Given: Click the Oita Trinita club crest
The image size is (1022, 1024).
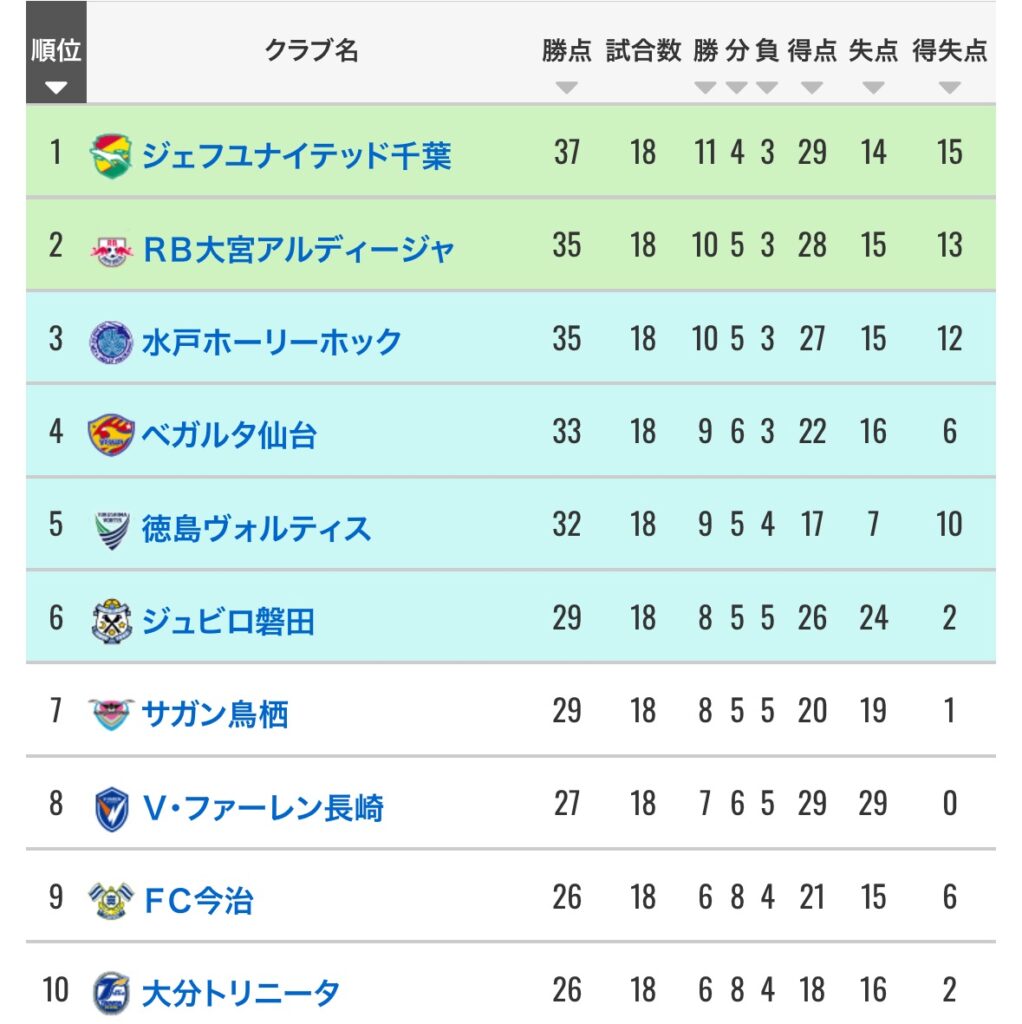Looking at the screenshot, I should click(x=111, y=994).
